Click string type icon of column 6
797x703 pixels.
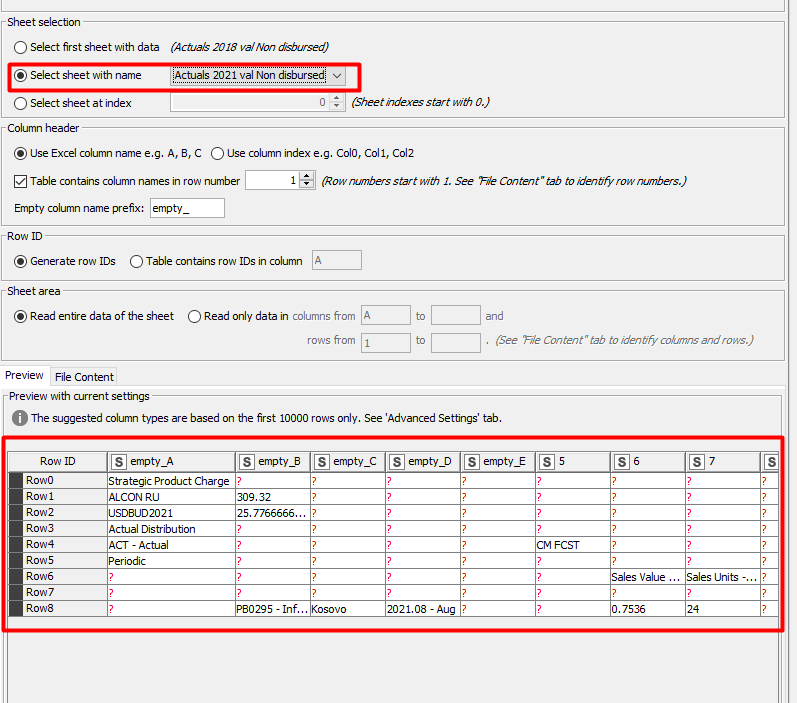[x=622, y=462]
